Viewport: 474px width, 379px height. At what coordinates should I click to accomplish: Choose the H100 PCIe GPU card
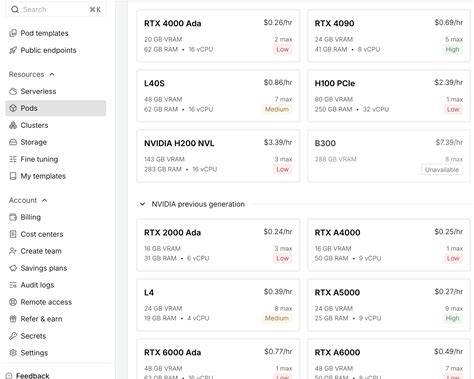[x=389, y=96]
